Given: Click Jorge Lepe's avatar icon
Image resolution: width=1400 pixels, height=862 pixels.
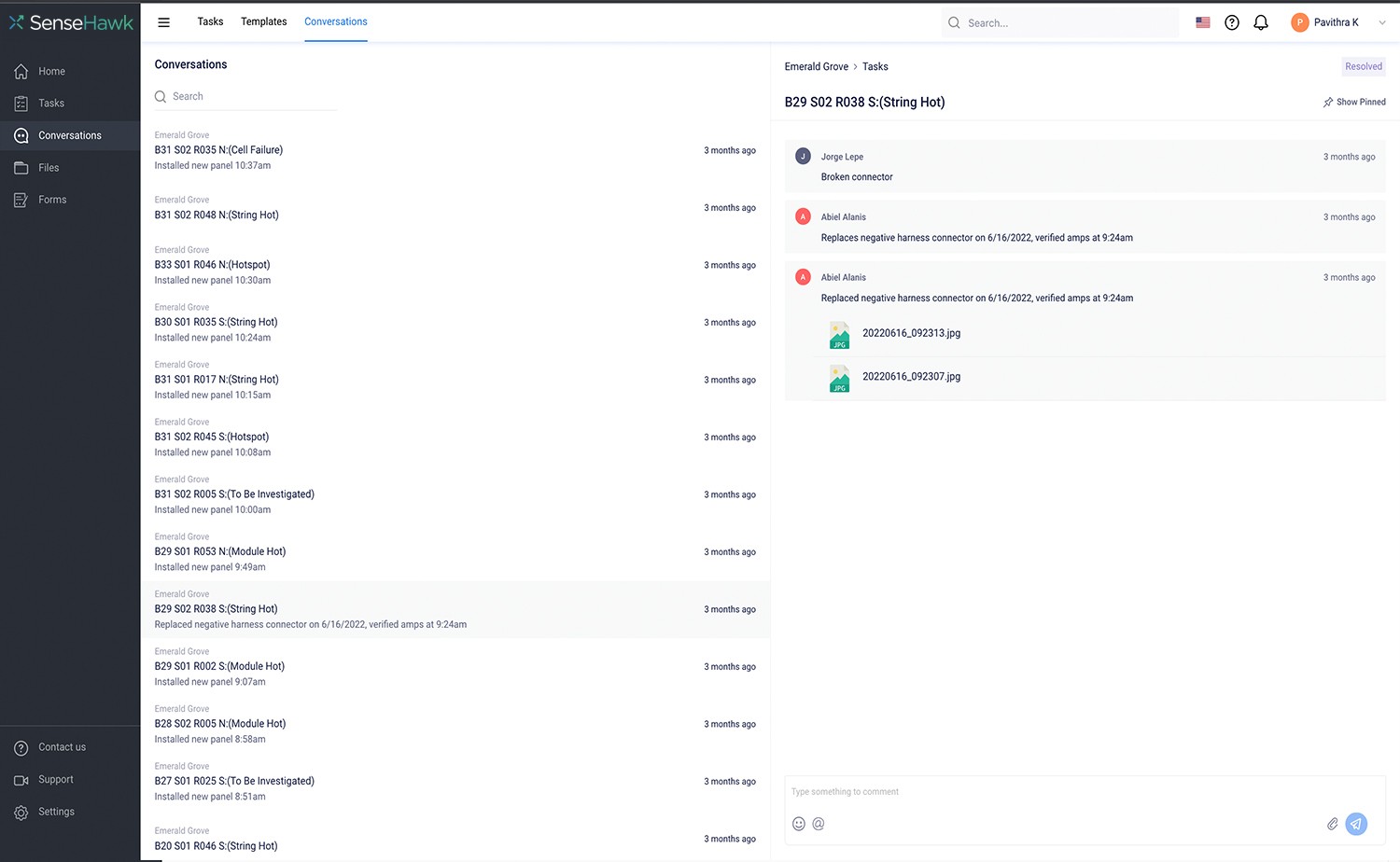Looking at the screenshot, I should tap(803, 157).
